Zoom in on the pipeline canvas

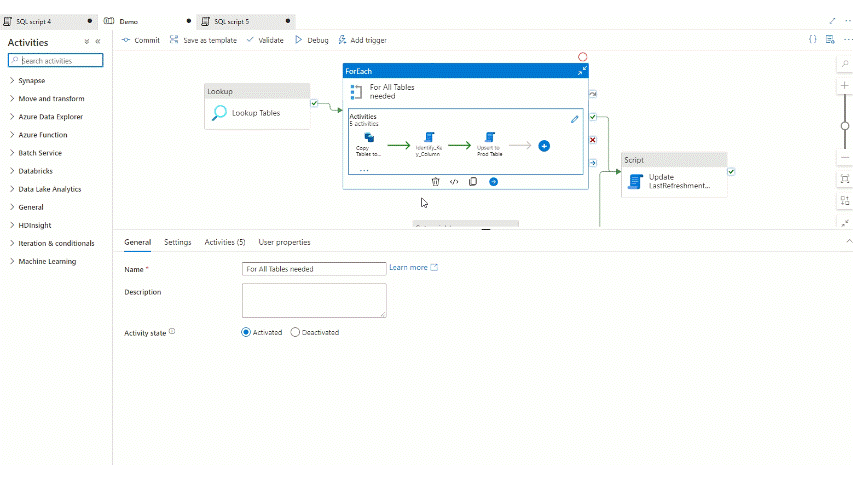845,86
